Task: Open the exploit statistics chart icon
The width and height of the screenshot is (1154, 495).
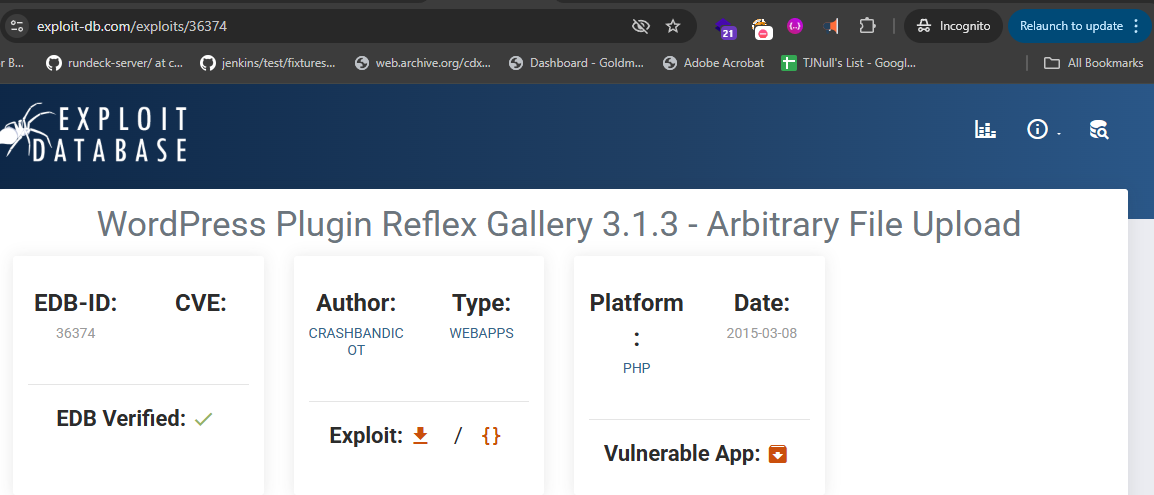Action: click(x=985, y=129)
